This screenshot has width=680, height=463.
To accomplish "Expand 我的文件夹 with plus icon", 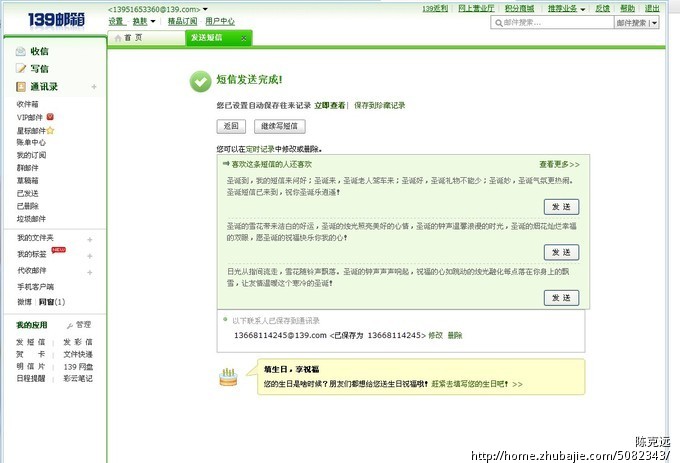I will 90,239.
